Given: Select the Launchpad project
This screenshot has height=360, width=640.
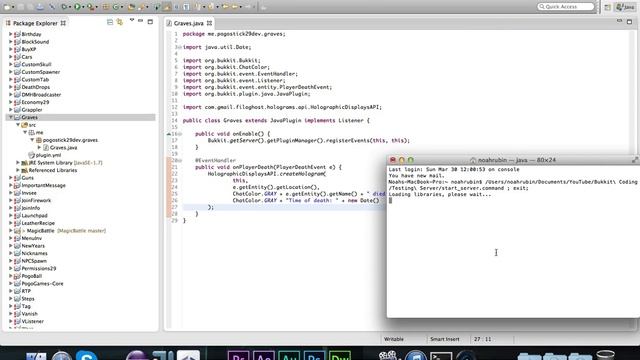Looking at the screenshot, I should [x=34, y=216].
